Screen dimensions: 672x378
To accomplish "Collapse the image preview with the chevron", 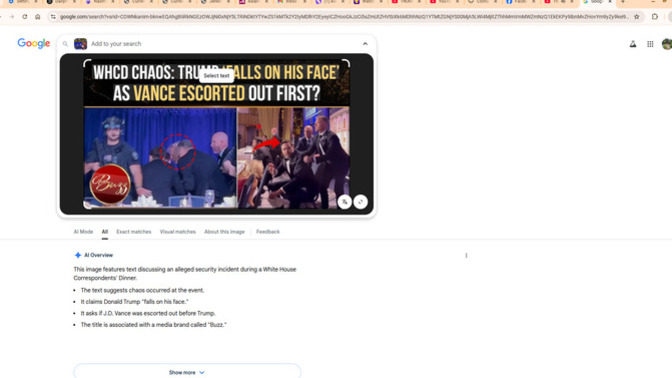I will click(x=365, y=44).
